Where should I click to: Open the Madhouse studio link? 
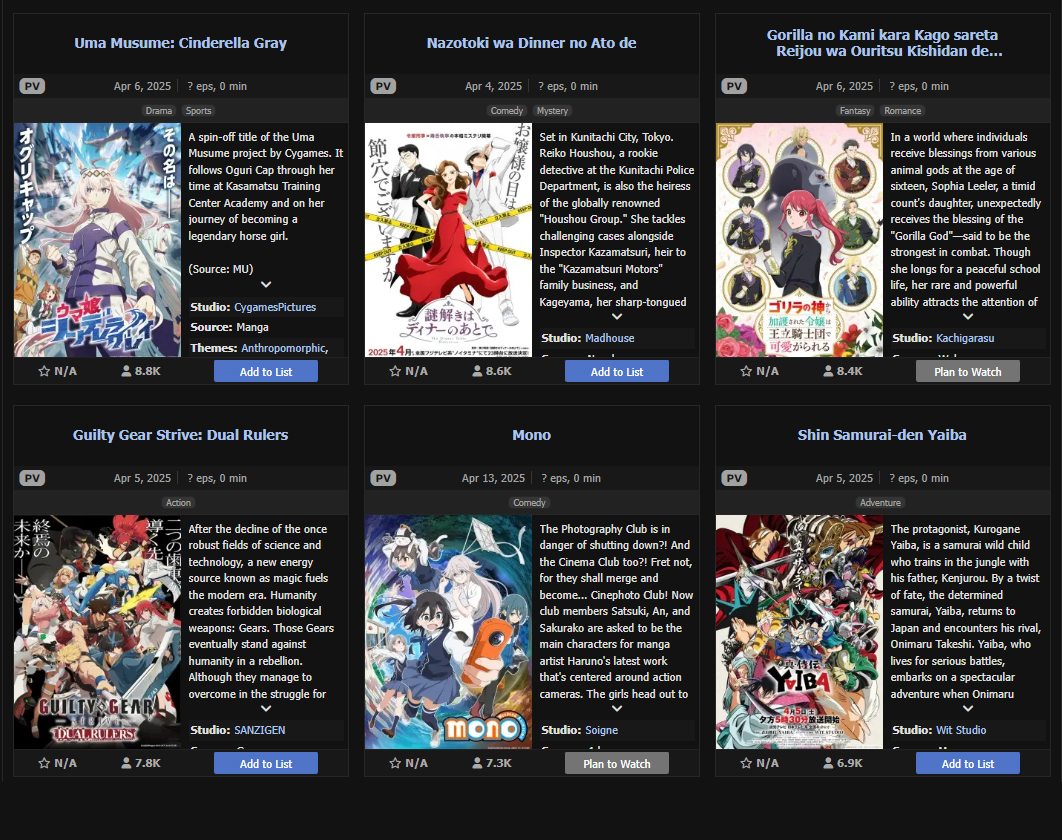pos(610,338)
